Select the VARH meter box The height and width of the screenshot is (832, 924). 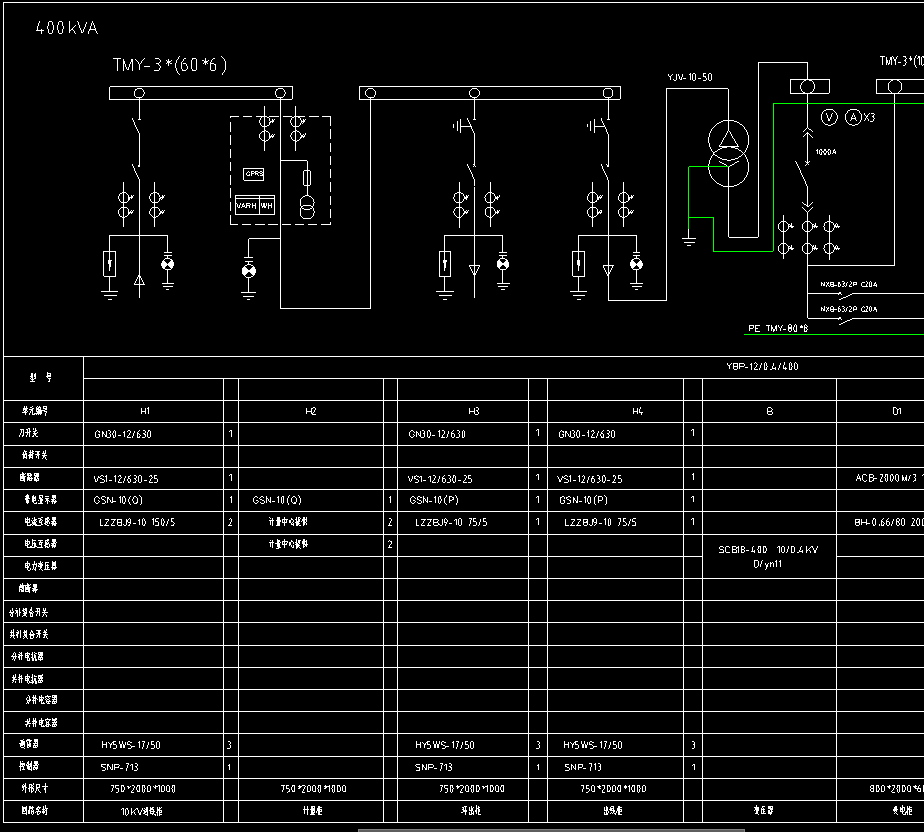(246, 205)
